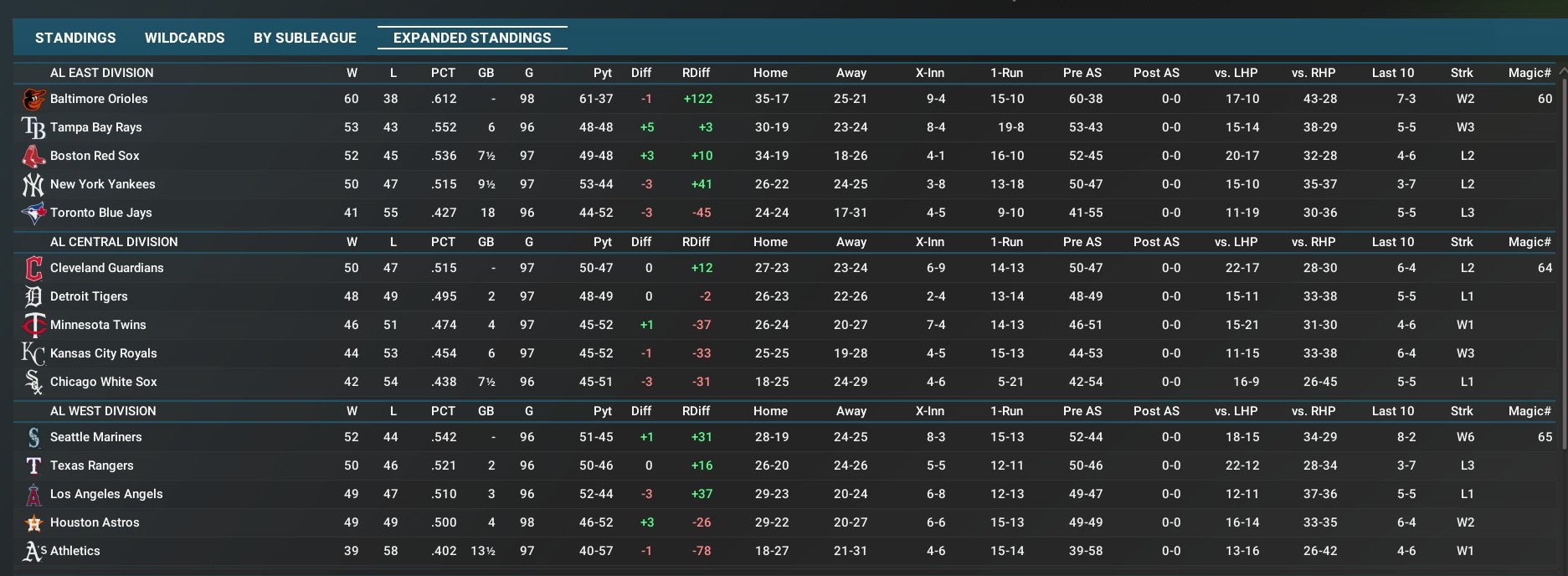Open the Chicago White Sox team link
The height and width of the screenshot is (576, 1568).
pyautogui.click(x=103, y=382)
